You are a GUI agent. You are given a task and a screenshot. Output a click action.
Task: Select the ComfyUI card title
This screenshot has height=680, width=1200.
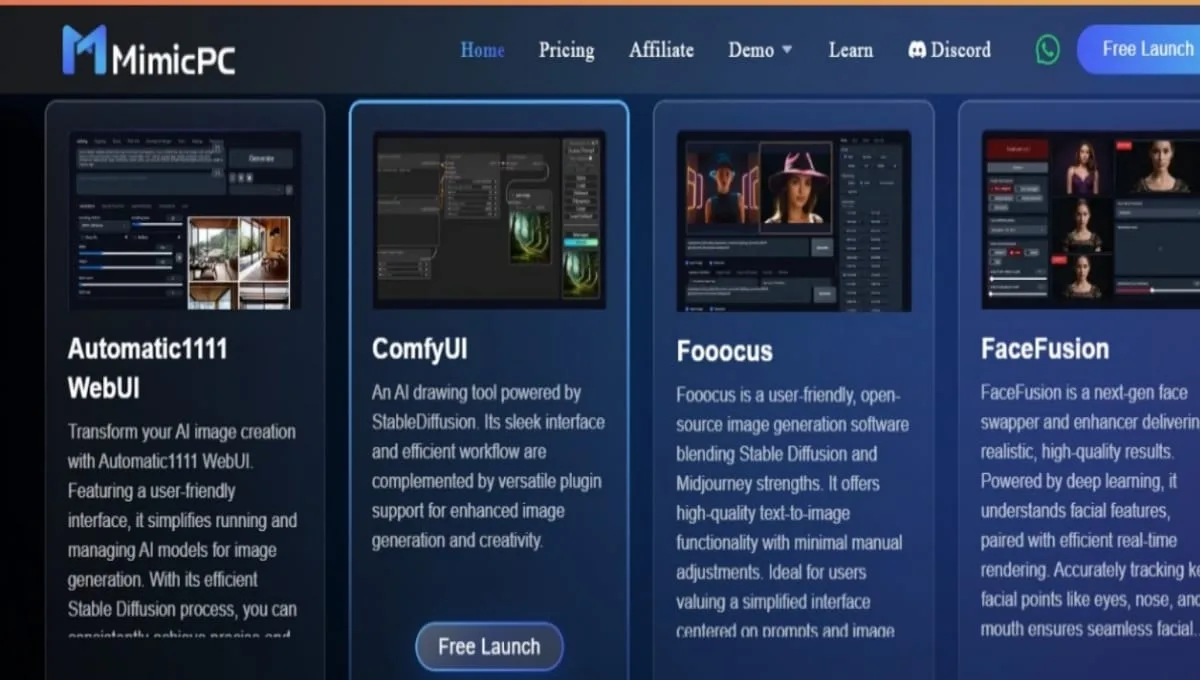coord(420,349)
